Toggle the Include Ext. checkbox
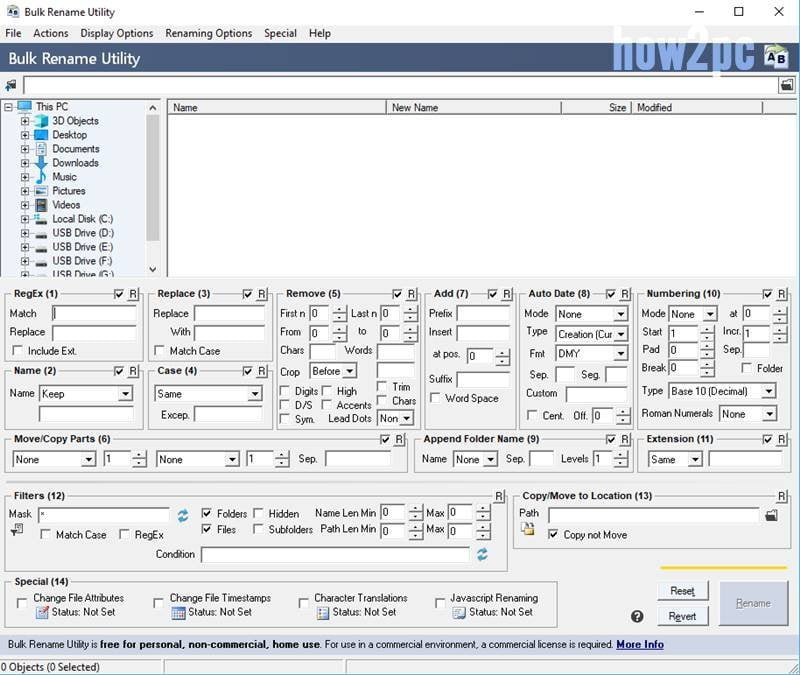The image size is (800, 675). coord(17,351)
